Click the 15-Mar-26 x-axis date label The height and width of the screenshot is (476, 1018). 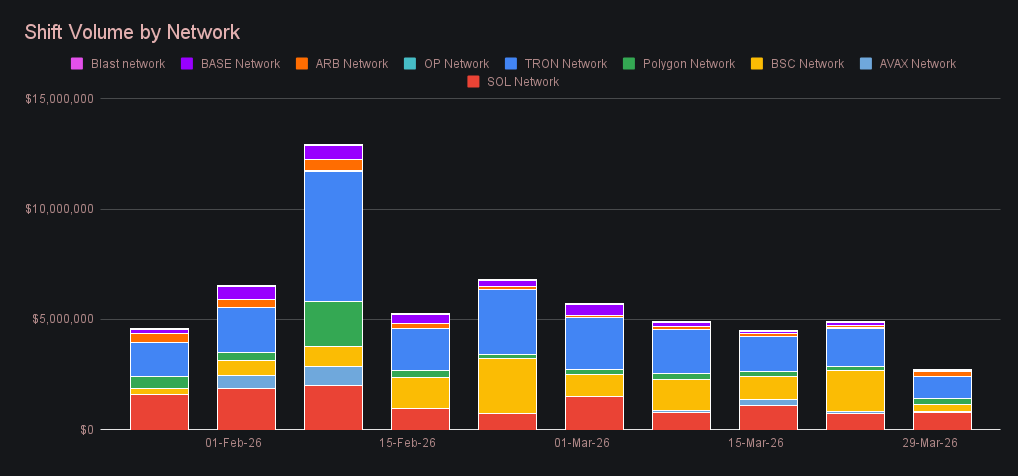click(755, 443)
